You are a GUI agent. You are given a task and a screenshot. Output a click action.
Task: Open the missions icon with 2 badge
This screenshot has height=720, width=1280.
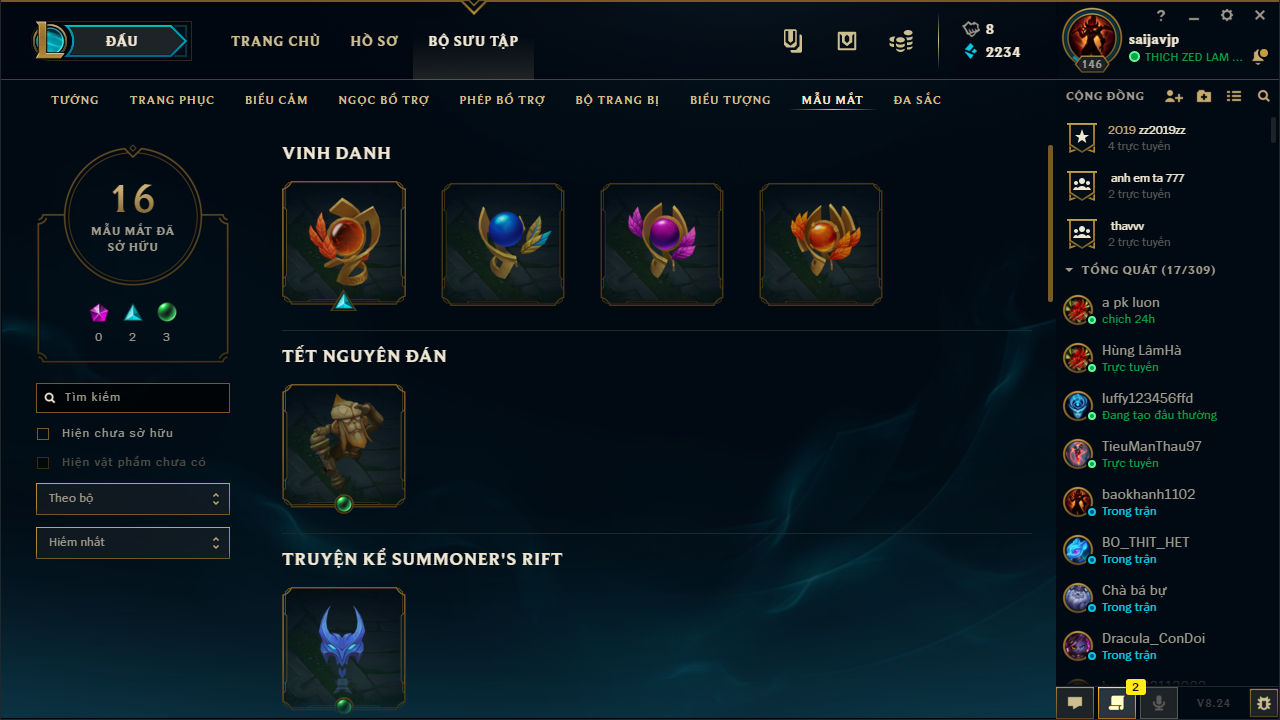pos(1117,703)
